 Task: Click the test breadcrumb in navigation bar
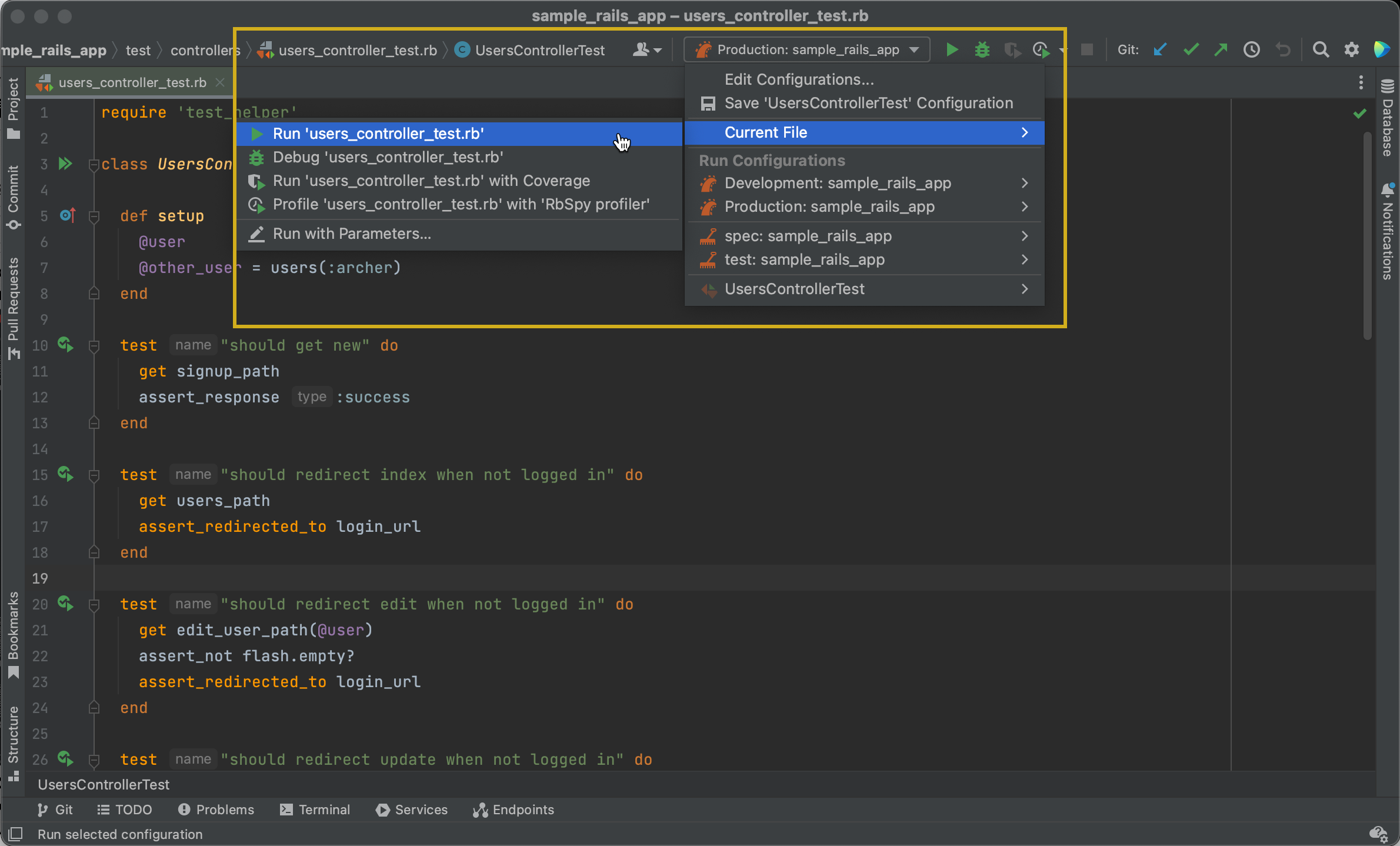pos(138,50)
